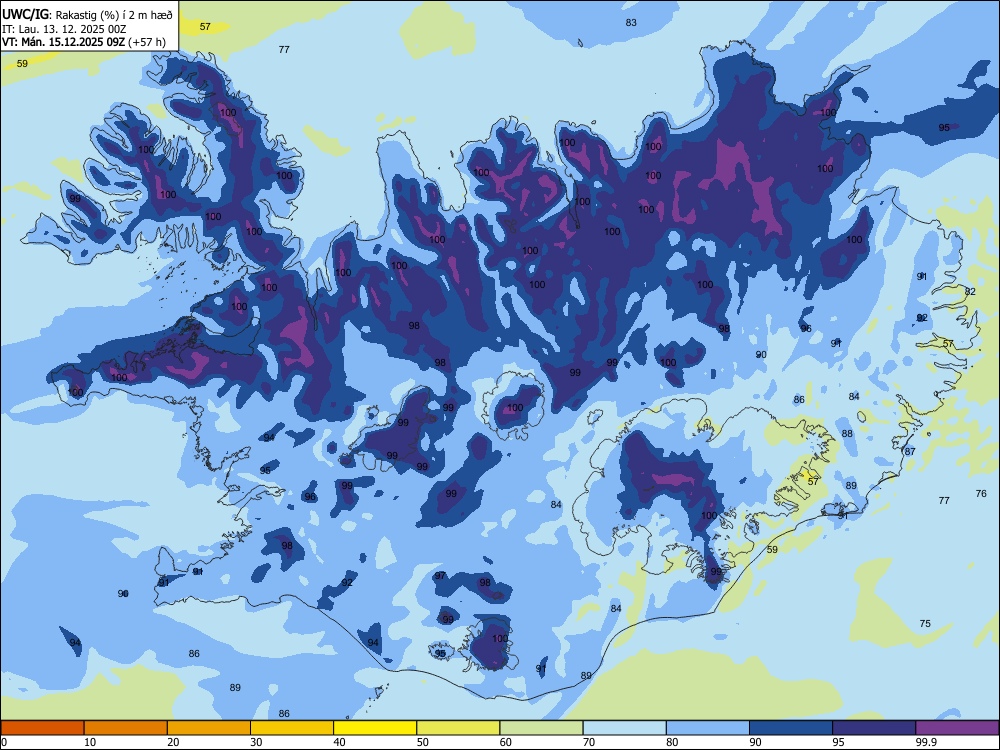Image resolution: width=1000 pixels, height=750 pixels.
Task: Click the dark orange 0–10 legend swatch
Action: pyautogui.click(x=42, y=728)
